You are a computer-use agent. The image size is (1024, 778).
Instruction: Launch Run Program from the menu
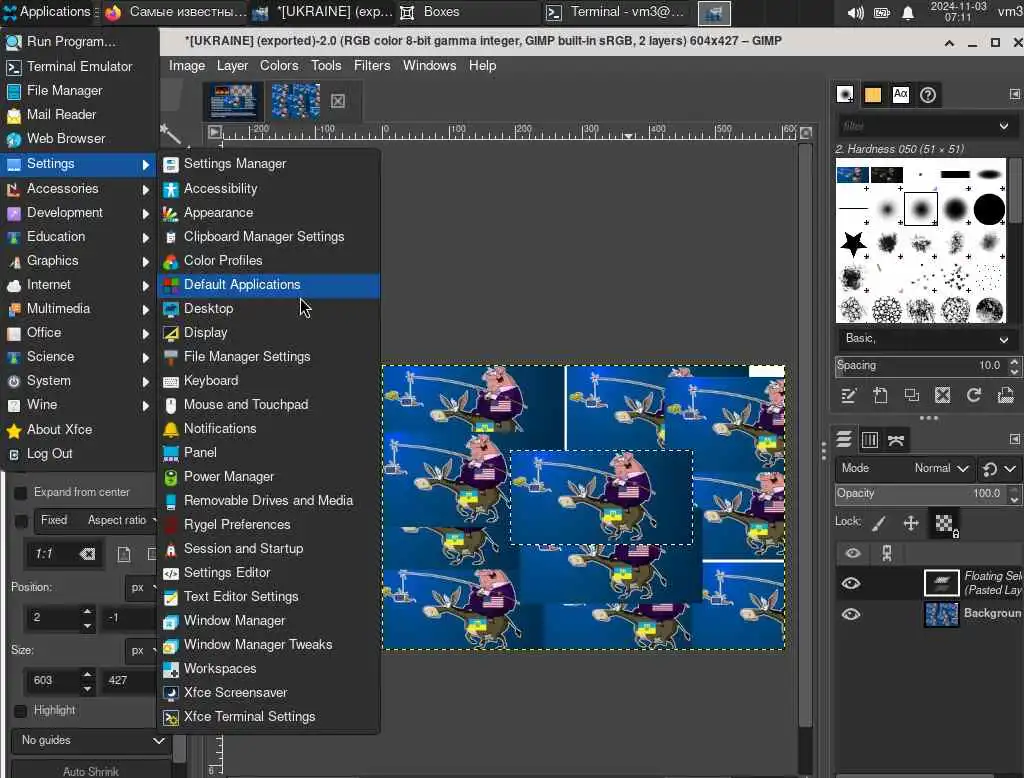[78, 42]
